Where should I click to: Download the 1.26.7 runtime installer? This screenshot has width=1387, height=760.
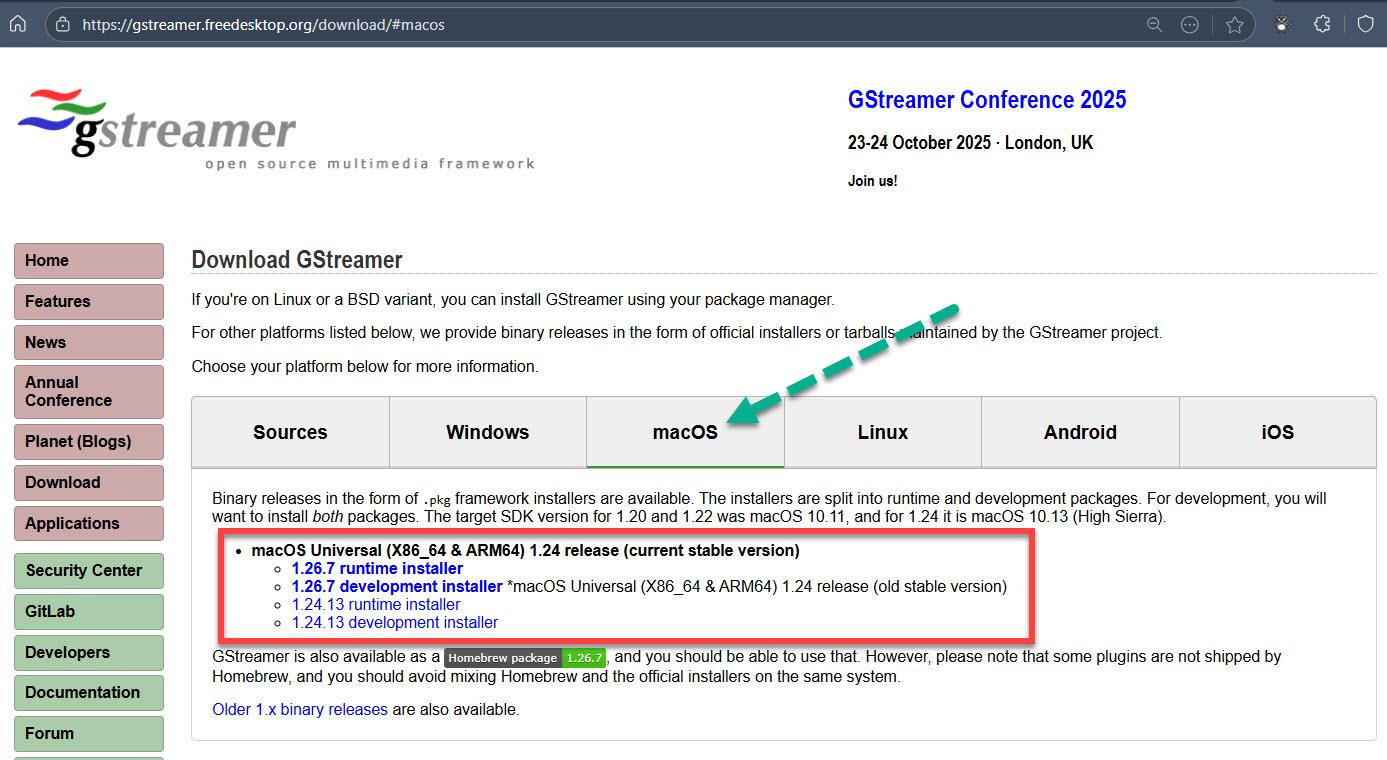click(x=377, y=569)
